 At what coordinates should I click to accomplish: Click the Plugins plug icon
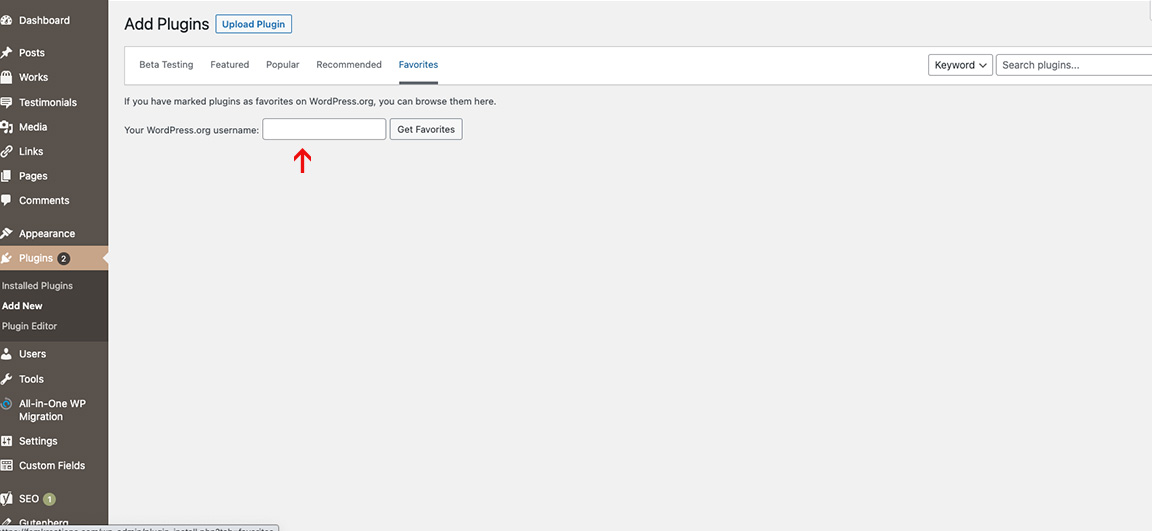pos(6,259)
